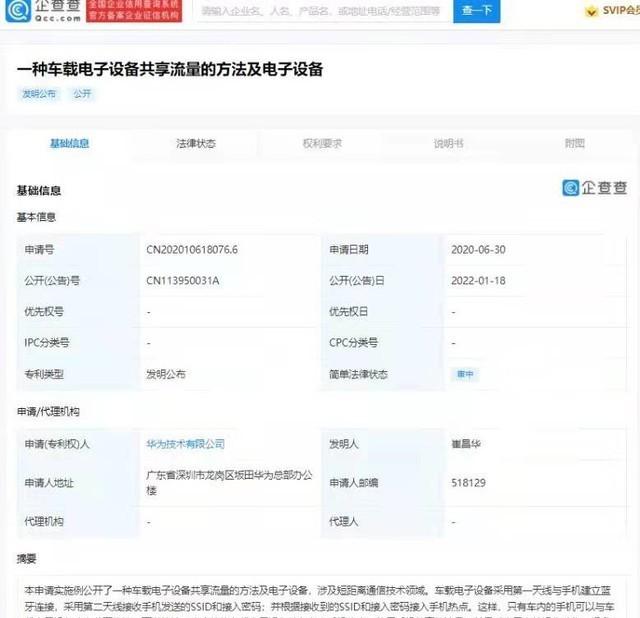Image resolution: width=640 pixels, height=618 pixels.
Task: Click the 简单法律状态 label cell
Action: pos(382,374)
